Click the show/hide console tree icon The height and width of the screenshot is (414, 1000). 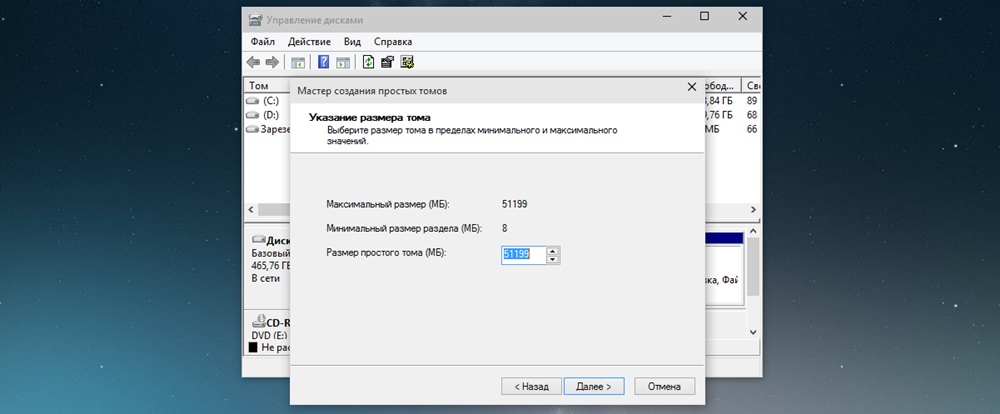[298, 62]
